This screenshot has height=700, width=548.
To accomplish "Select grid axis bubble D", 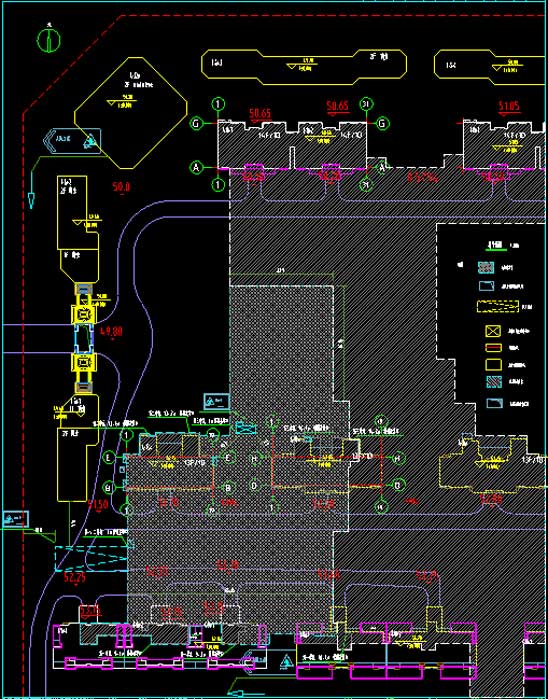I will click(x=254, y=485).
